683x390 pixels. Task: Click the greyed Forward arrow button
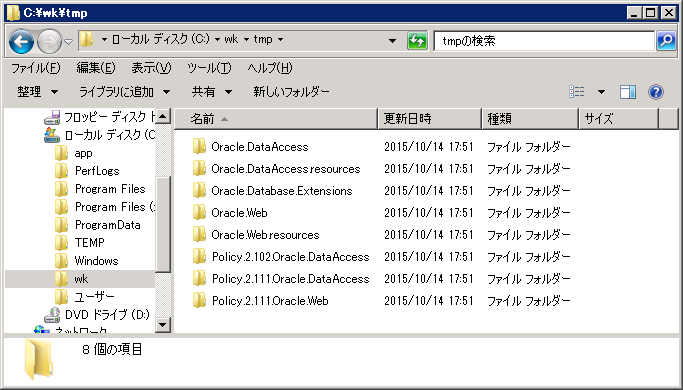point(49,41)
